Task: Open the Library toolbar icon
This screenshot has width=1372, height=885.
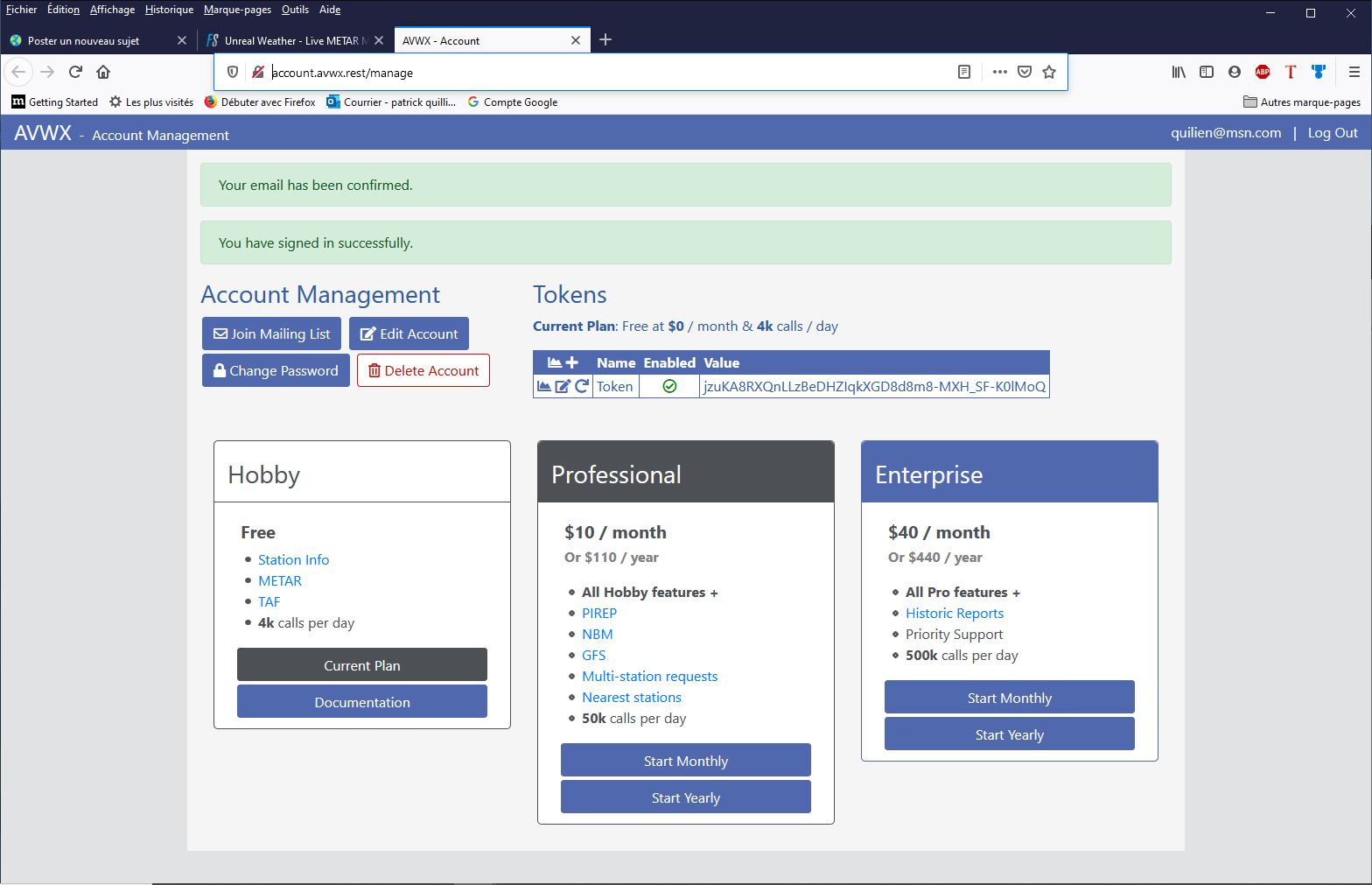Action: (1179, 72)
